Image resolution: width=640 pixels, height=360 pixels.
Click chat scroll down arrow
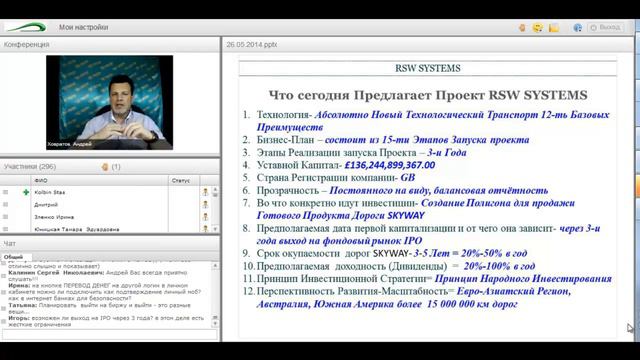(215, 324)
